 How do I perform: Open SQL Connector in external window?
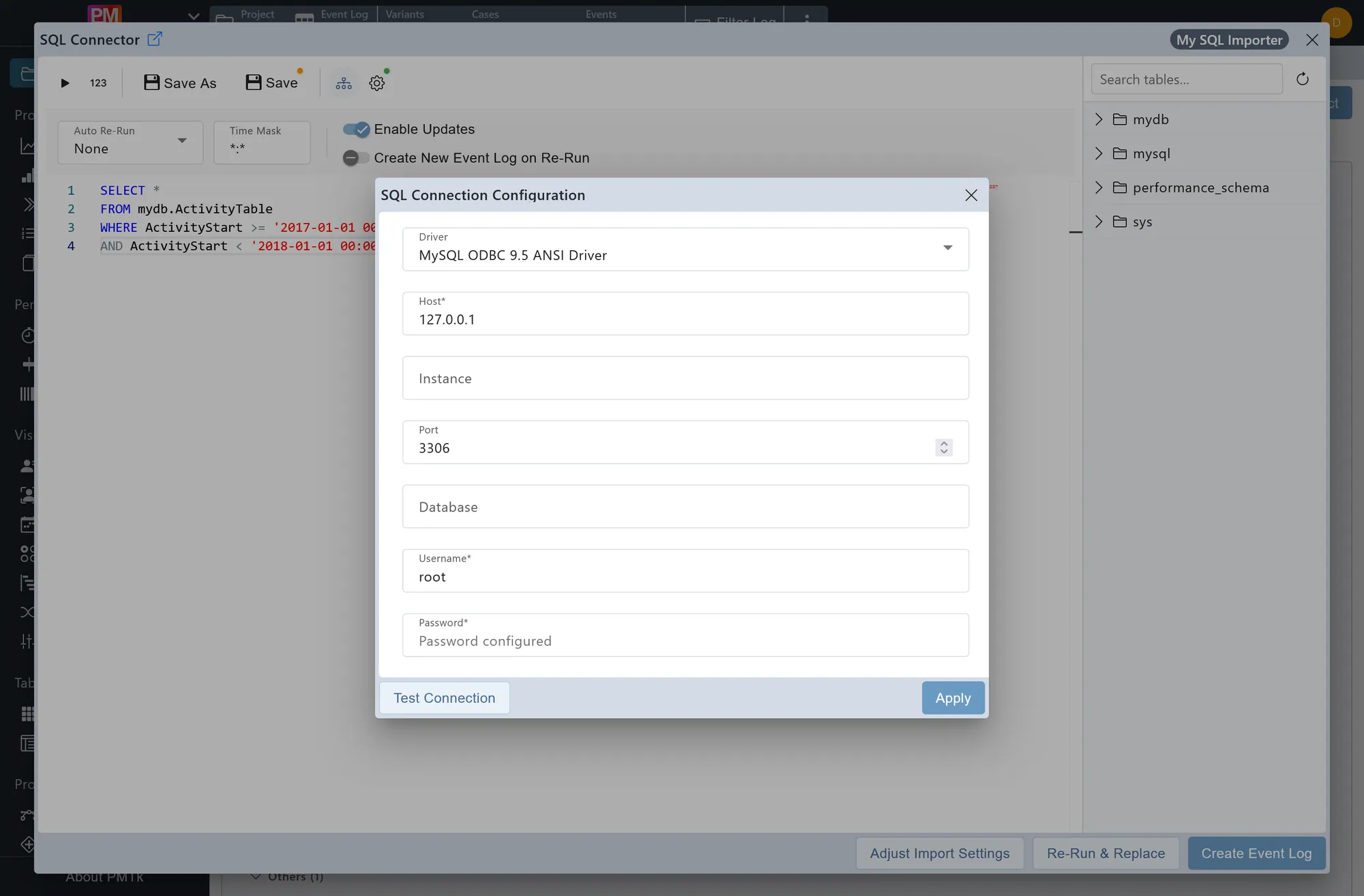(x=155, y=39)
